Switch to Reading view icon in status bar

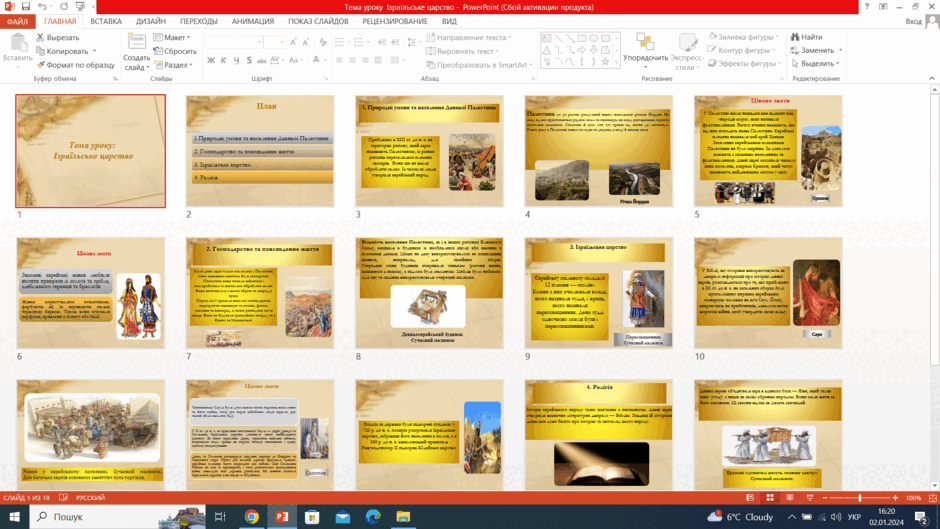pos(790,498)
